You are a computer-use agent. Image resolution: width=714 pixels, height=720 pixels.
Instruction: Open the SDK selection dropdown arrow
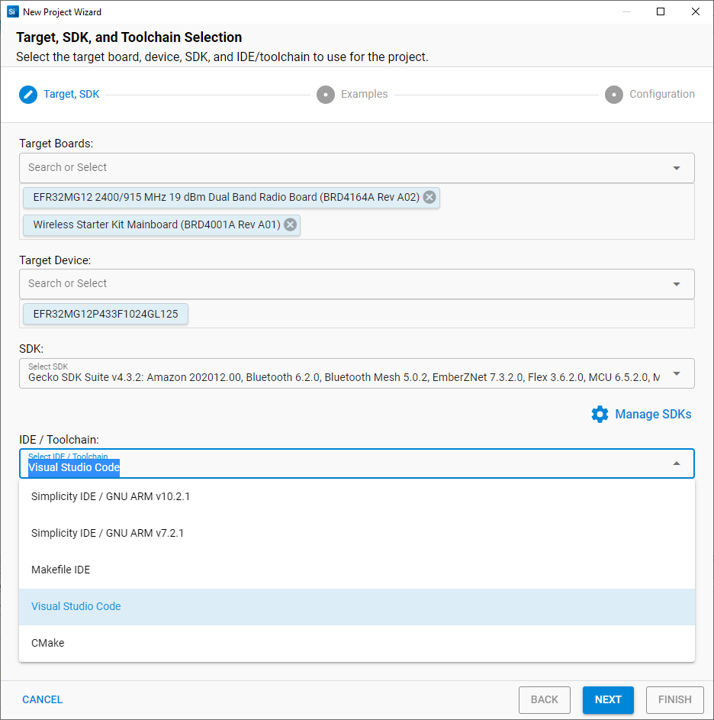pos(676,374)
